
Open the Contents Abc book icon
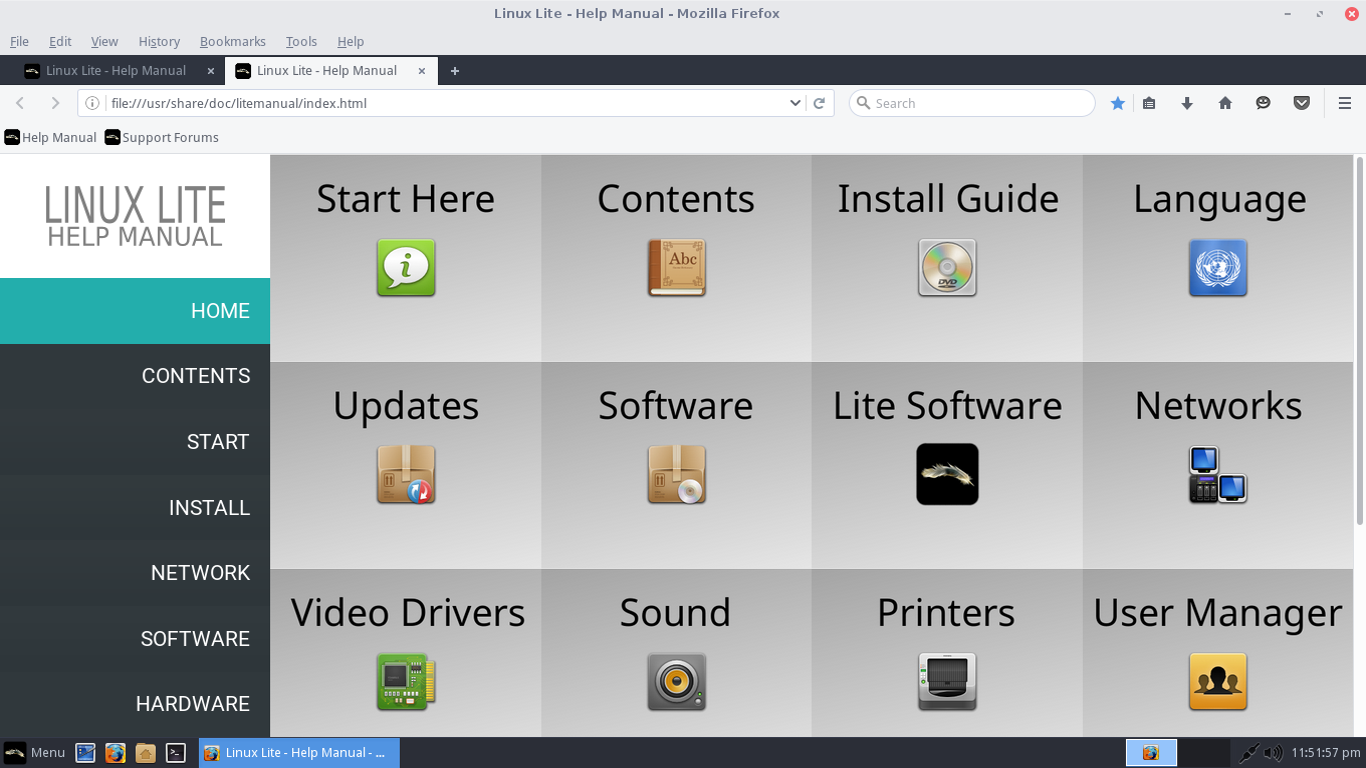pyautogui.click(x=677, y=268)
